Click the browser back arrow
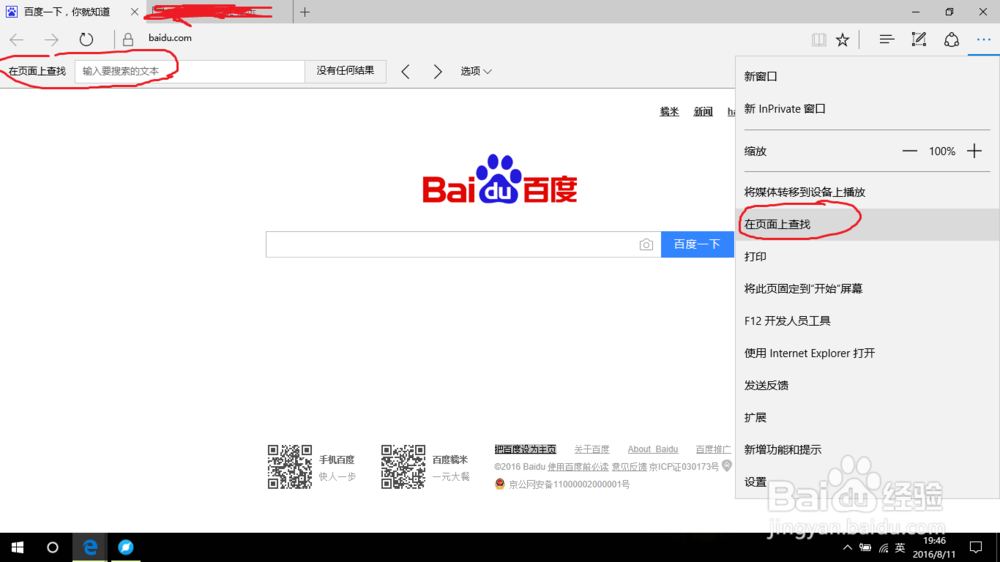 pyautogui.click(x=17, y=40)
